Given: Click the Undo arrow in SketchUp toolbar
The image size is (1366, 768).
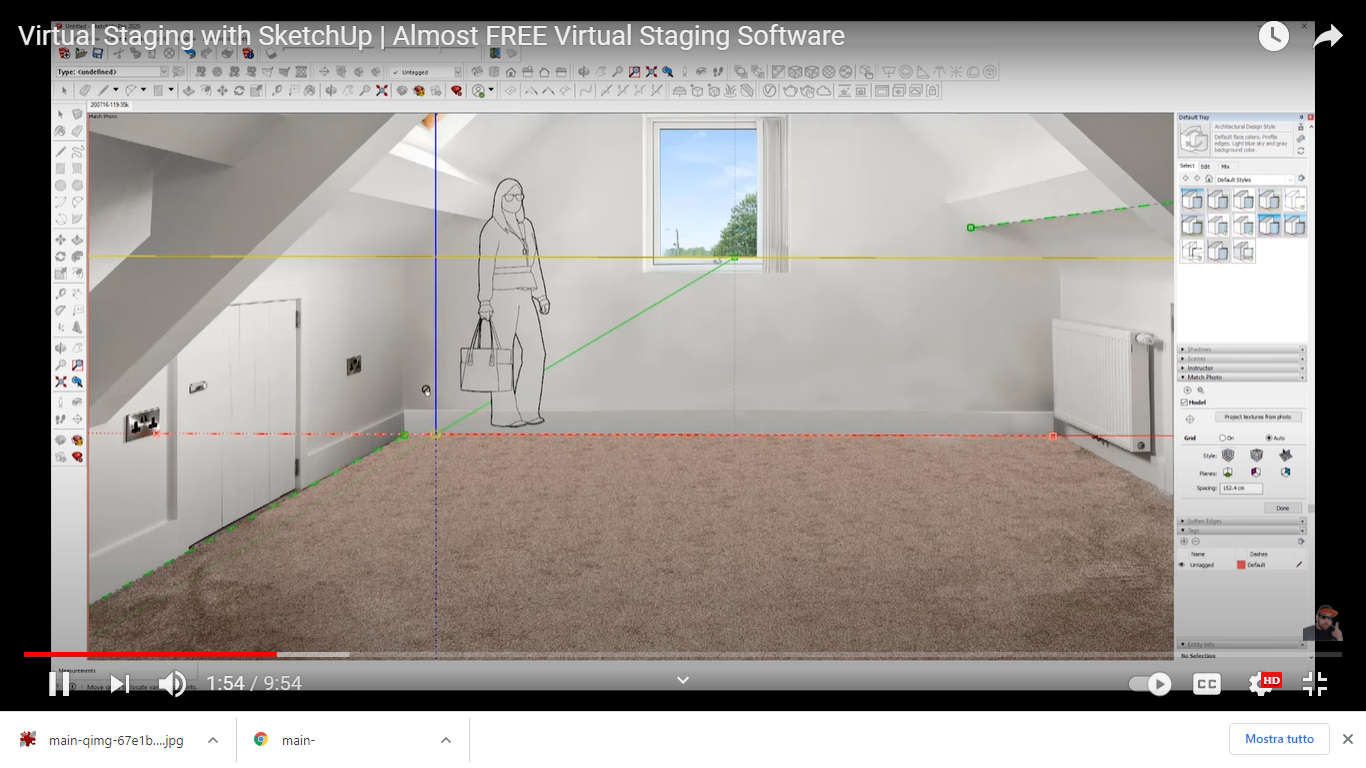Looking at the screenshot, I should pyautogui.click(x=188, y=53).
